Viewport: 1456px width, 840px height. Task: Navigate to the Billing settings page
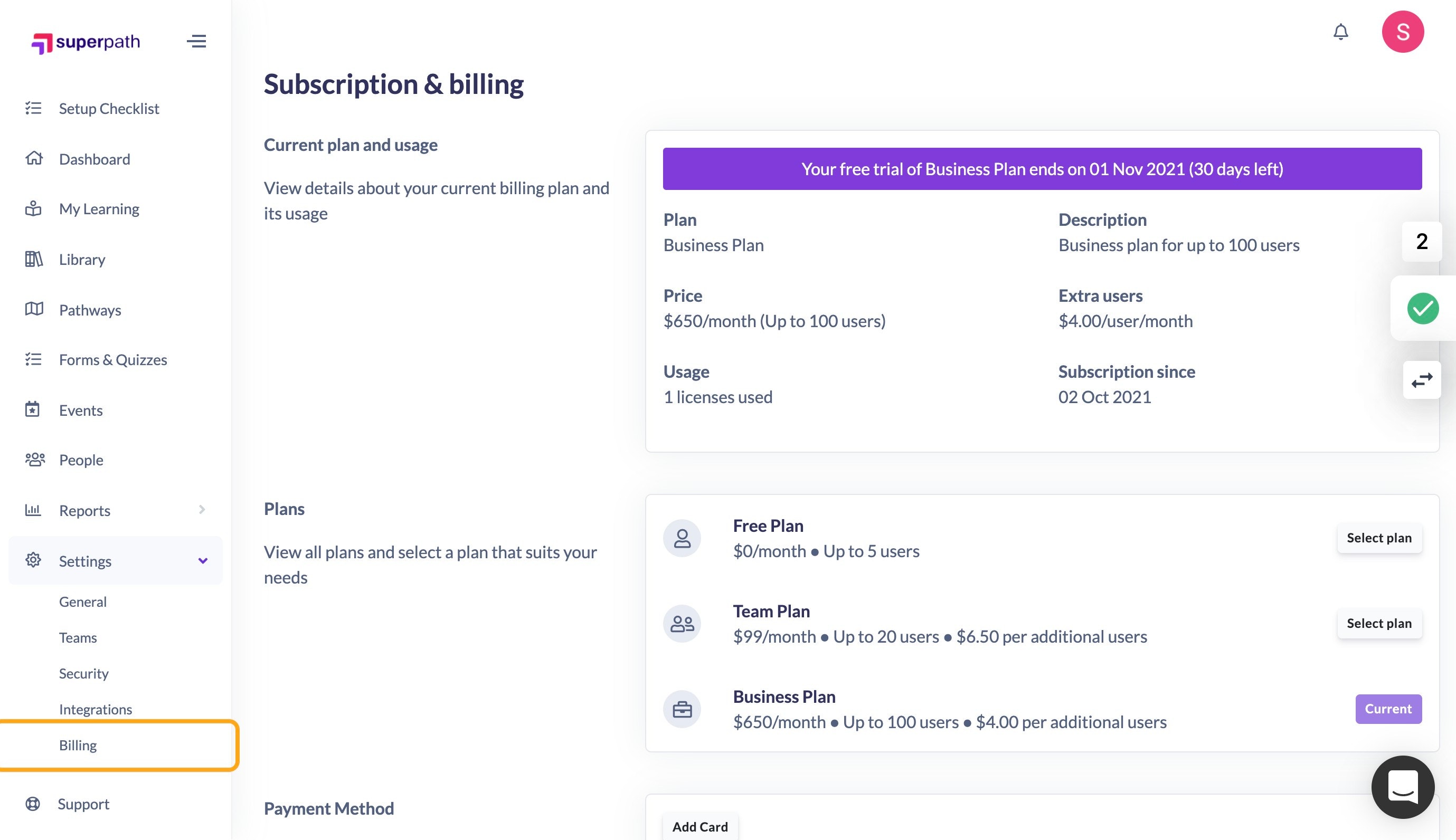coord(78,745)
